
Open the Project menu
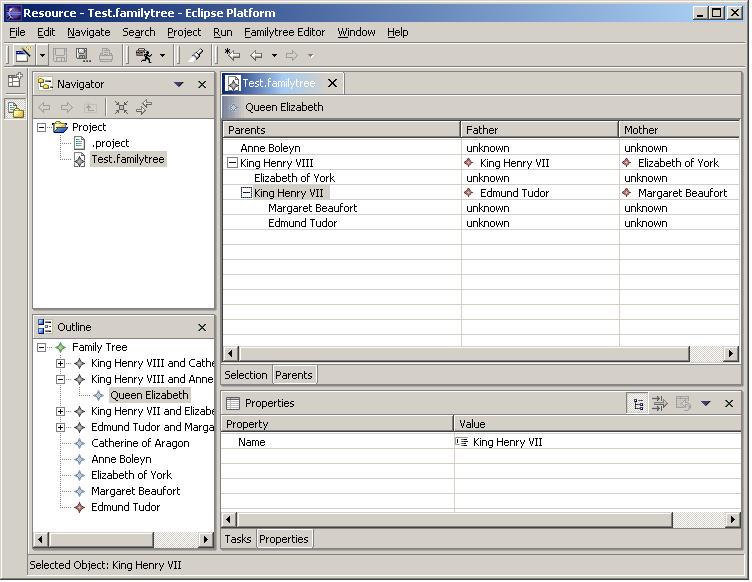(x=184, y=32)
